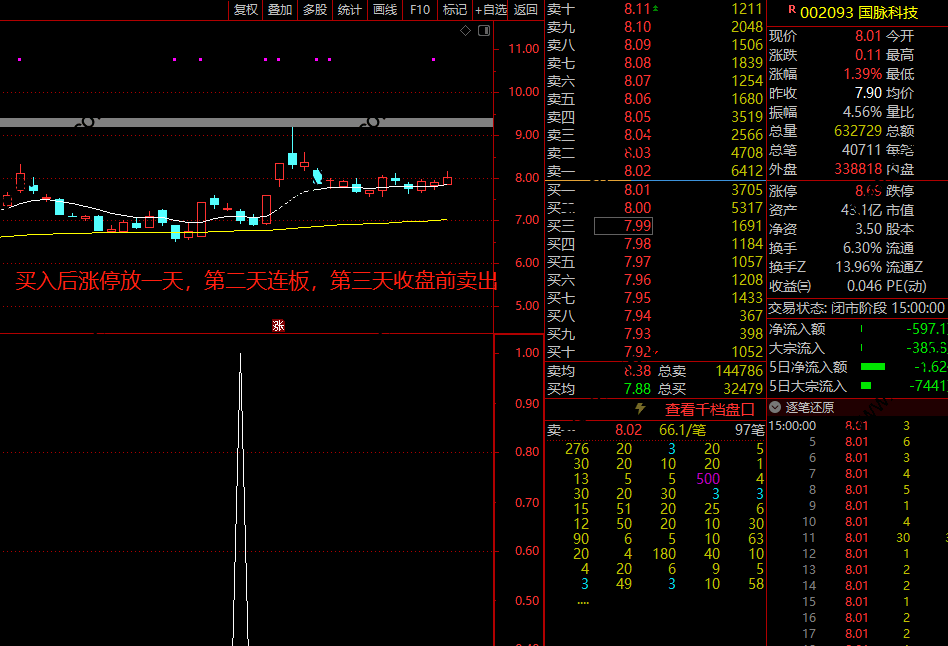Click the 净资 value 3.50

[868, 229]
